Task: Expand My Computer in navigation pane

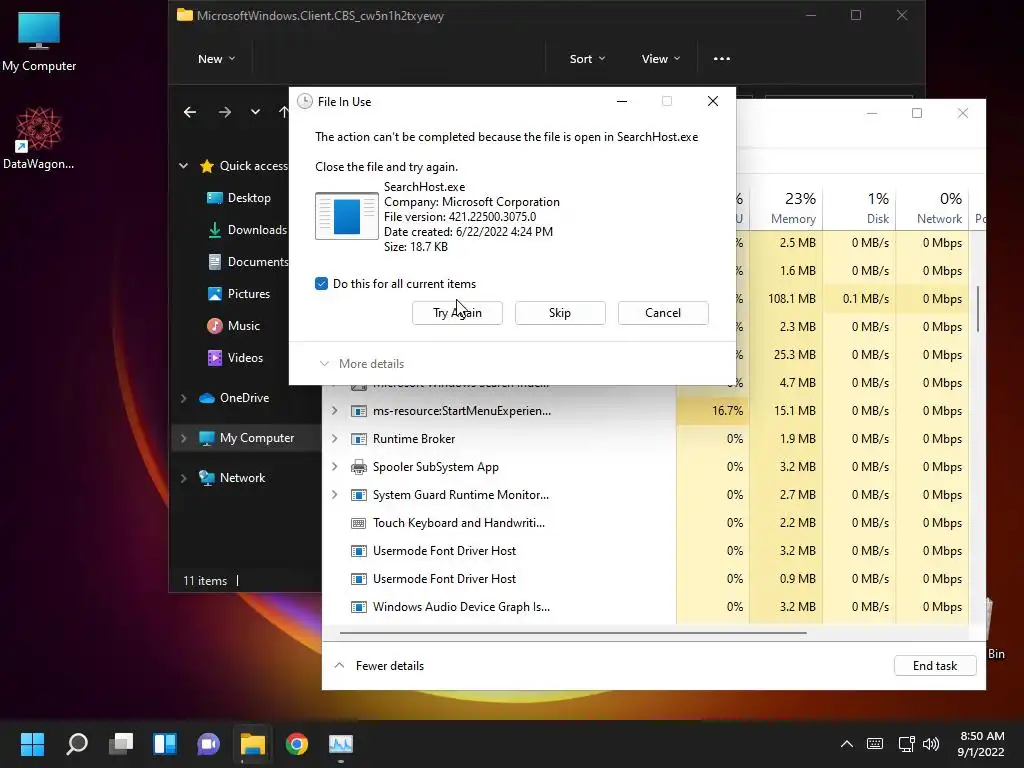Action: point(184,438)
